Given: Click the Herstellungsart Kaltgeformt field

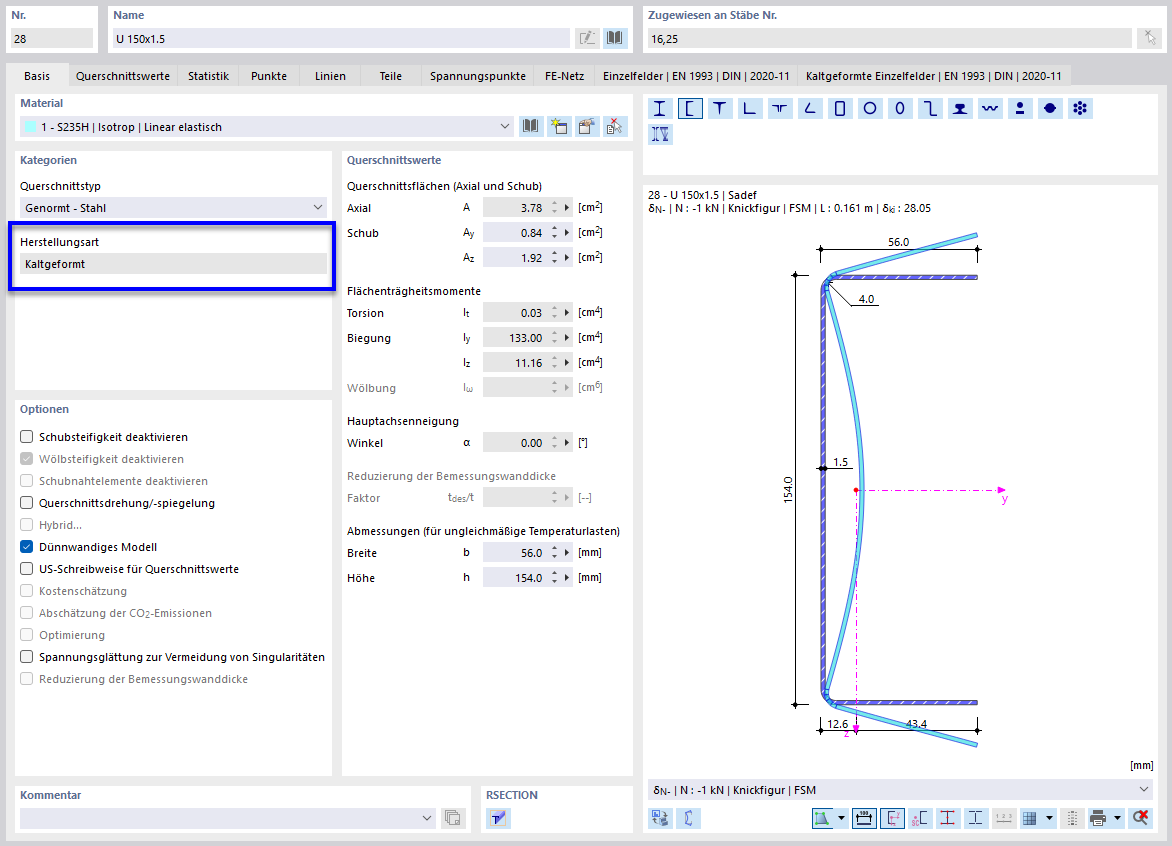Looking at the screenshot, I should (173, 264).
